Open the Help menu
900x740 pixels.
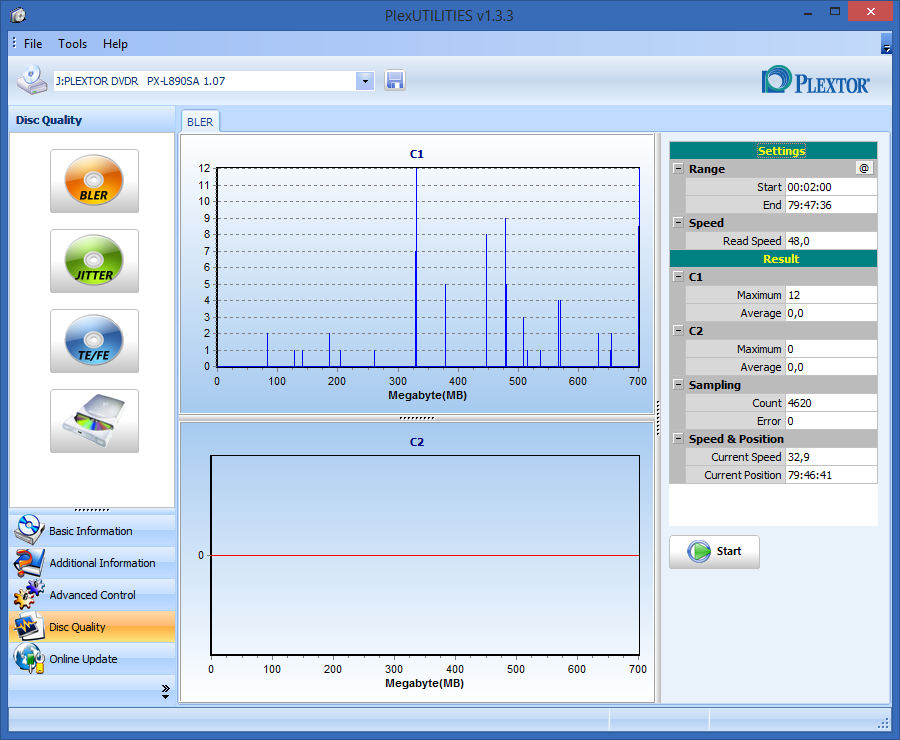pyautogui.click(x=115, y=44)
